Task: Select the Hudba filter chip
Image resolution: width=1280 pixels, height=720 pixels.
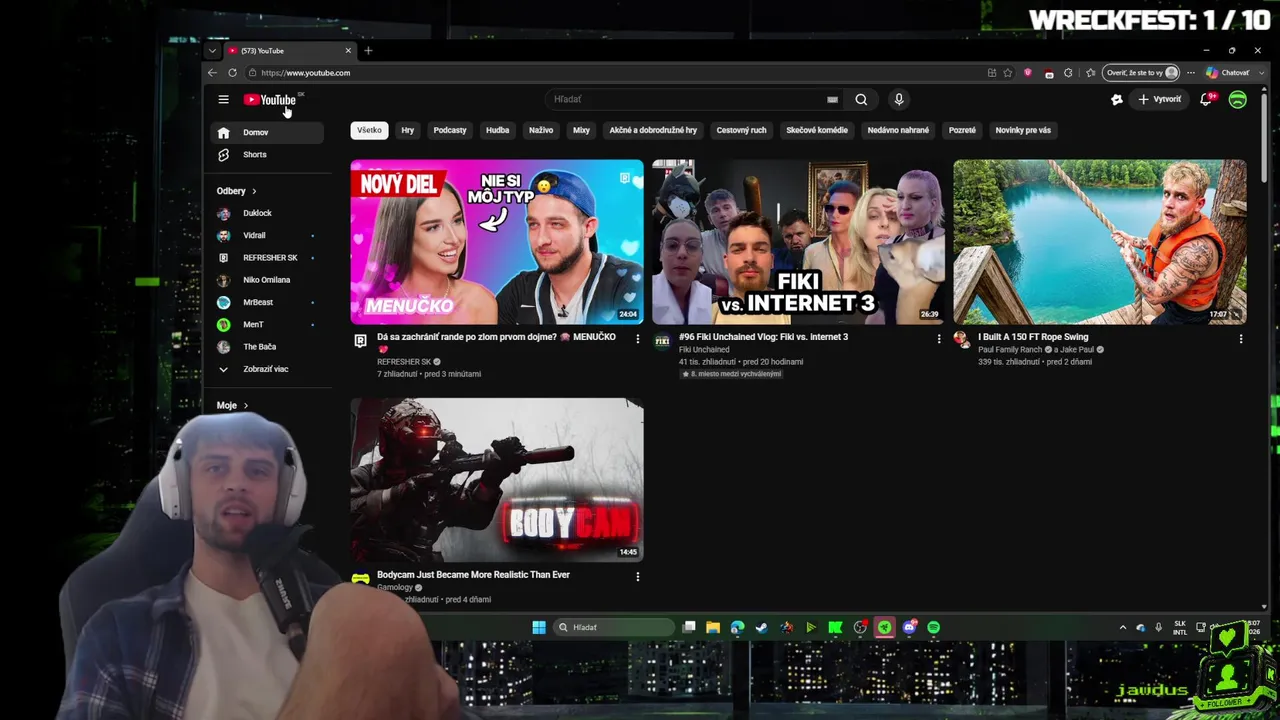Action: (497, 130)
